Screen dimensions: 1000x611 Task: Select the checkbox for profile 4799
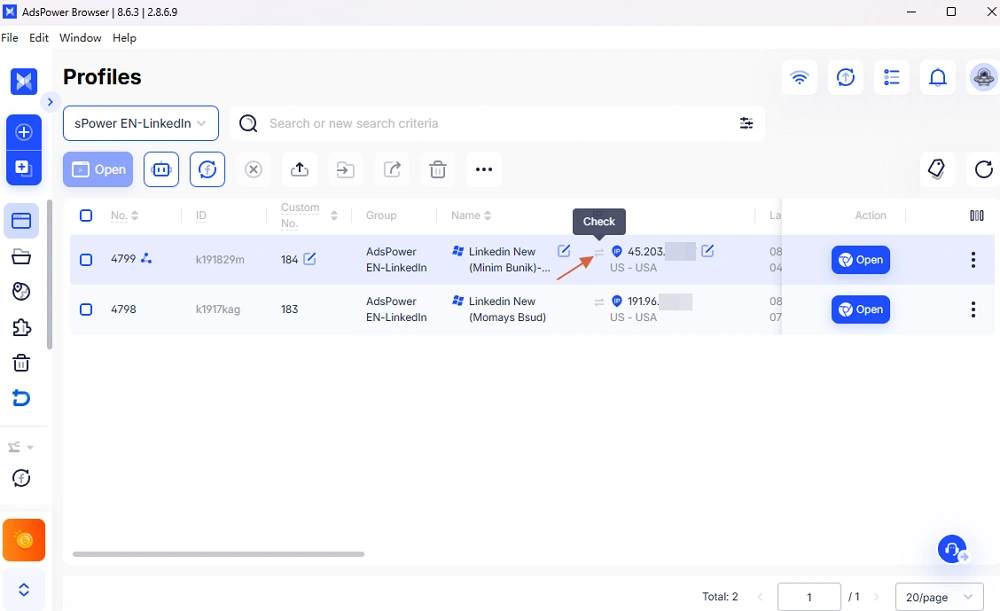(x=86, y=260)
